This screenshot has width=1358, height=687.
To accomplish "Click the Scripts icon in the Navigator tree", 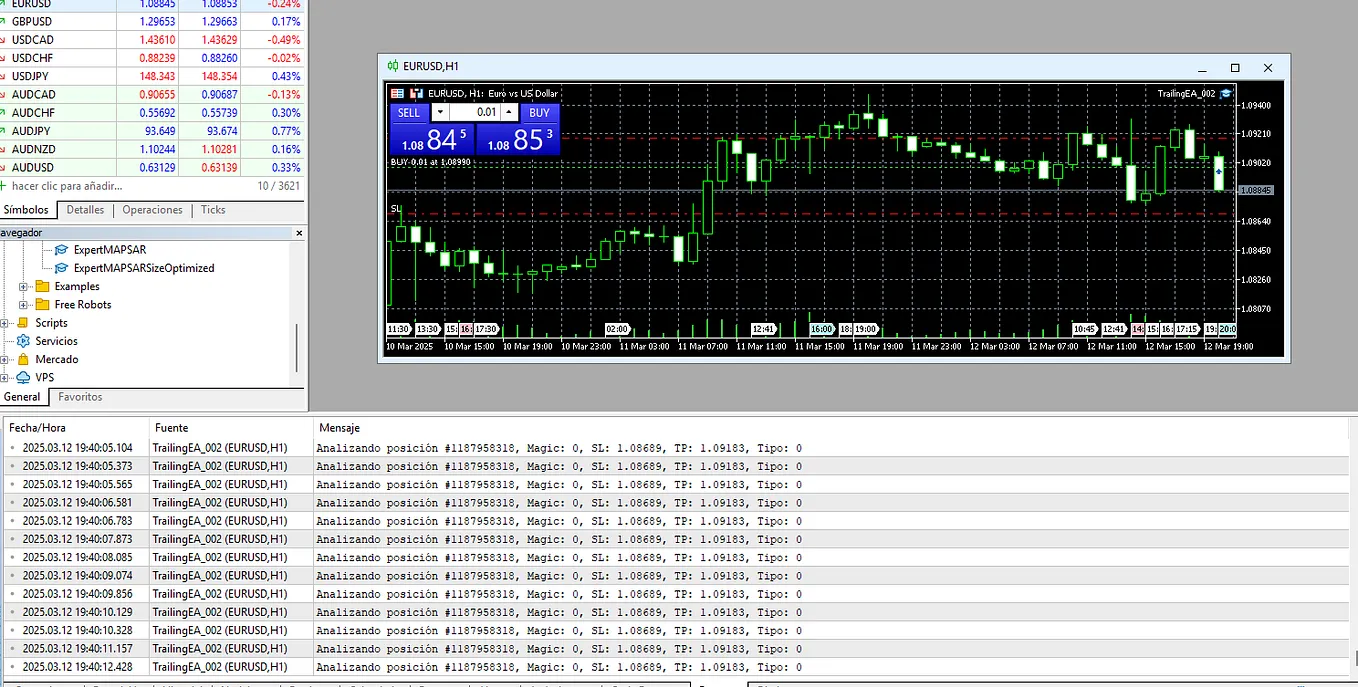I will click(x=23, y=323).
